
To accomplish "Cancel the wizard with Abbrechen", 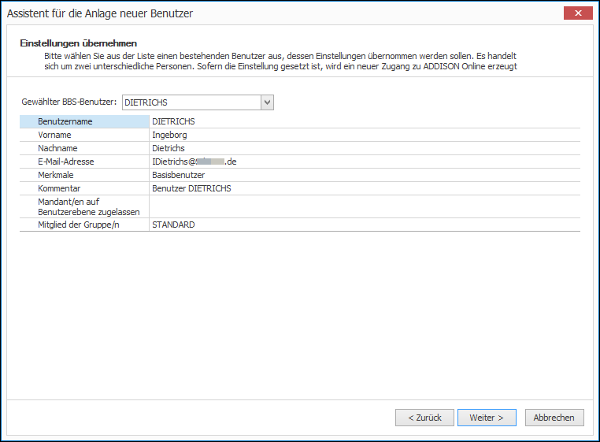I will pos(554,418).
